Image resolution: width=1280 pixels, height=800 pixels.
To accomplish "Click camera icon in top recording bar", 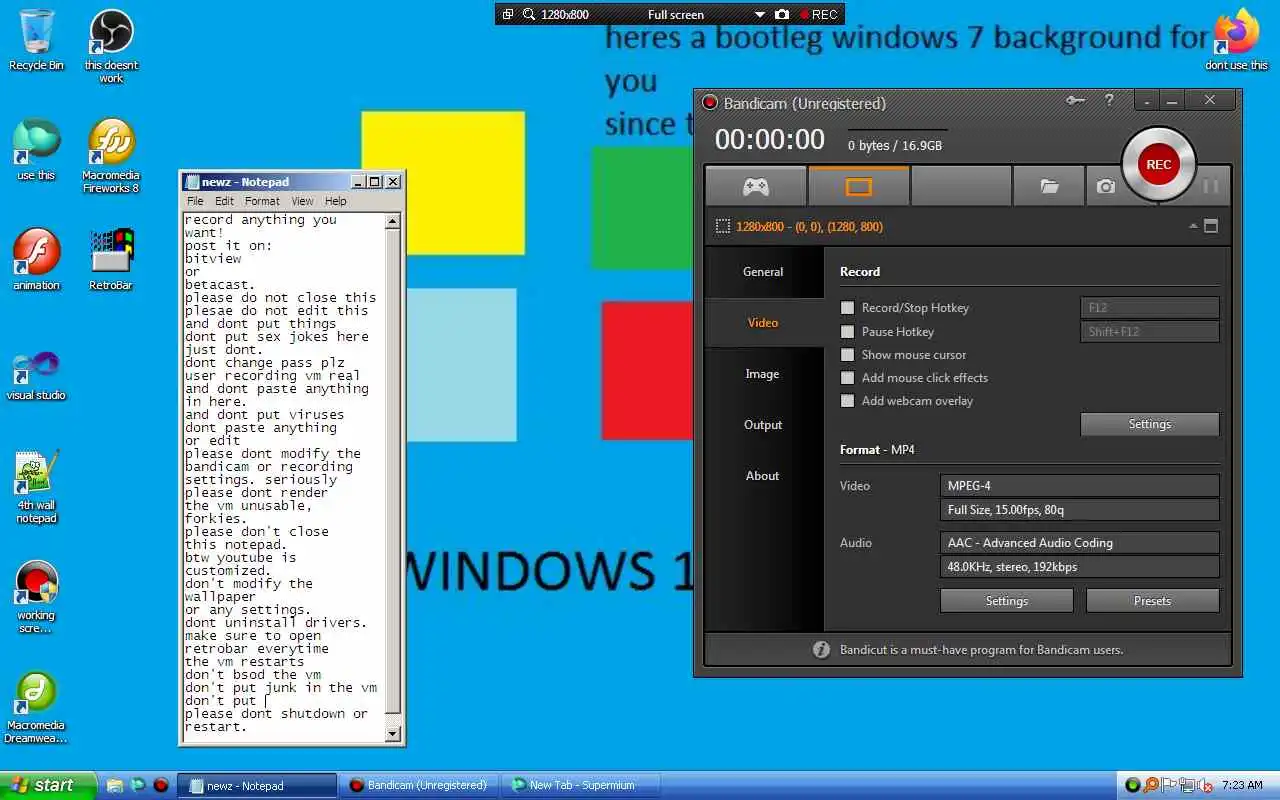I will tap(782, 14).
